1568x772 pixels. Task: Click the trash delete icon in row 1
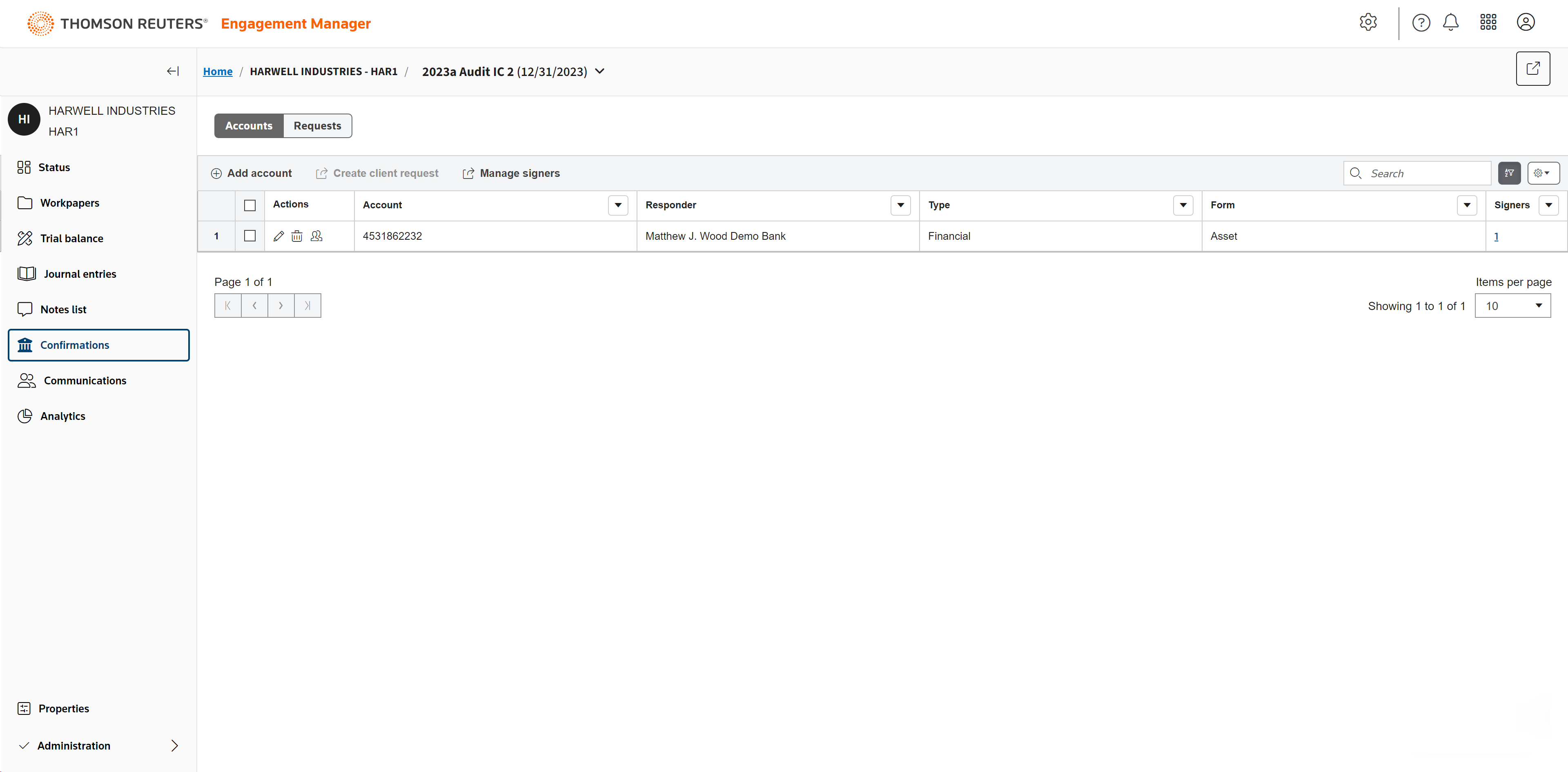point(296,236)
